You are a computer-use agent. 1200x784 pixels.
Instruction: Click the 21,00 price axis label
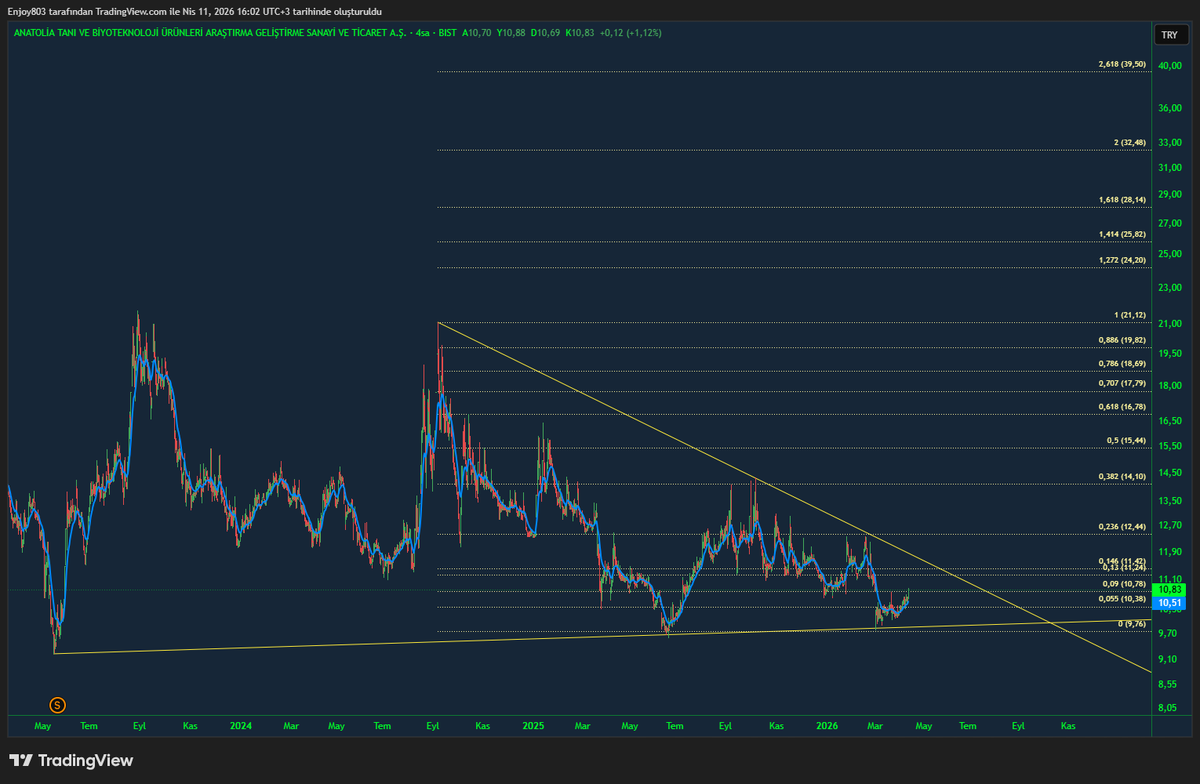[1169, 325]
